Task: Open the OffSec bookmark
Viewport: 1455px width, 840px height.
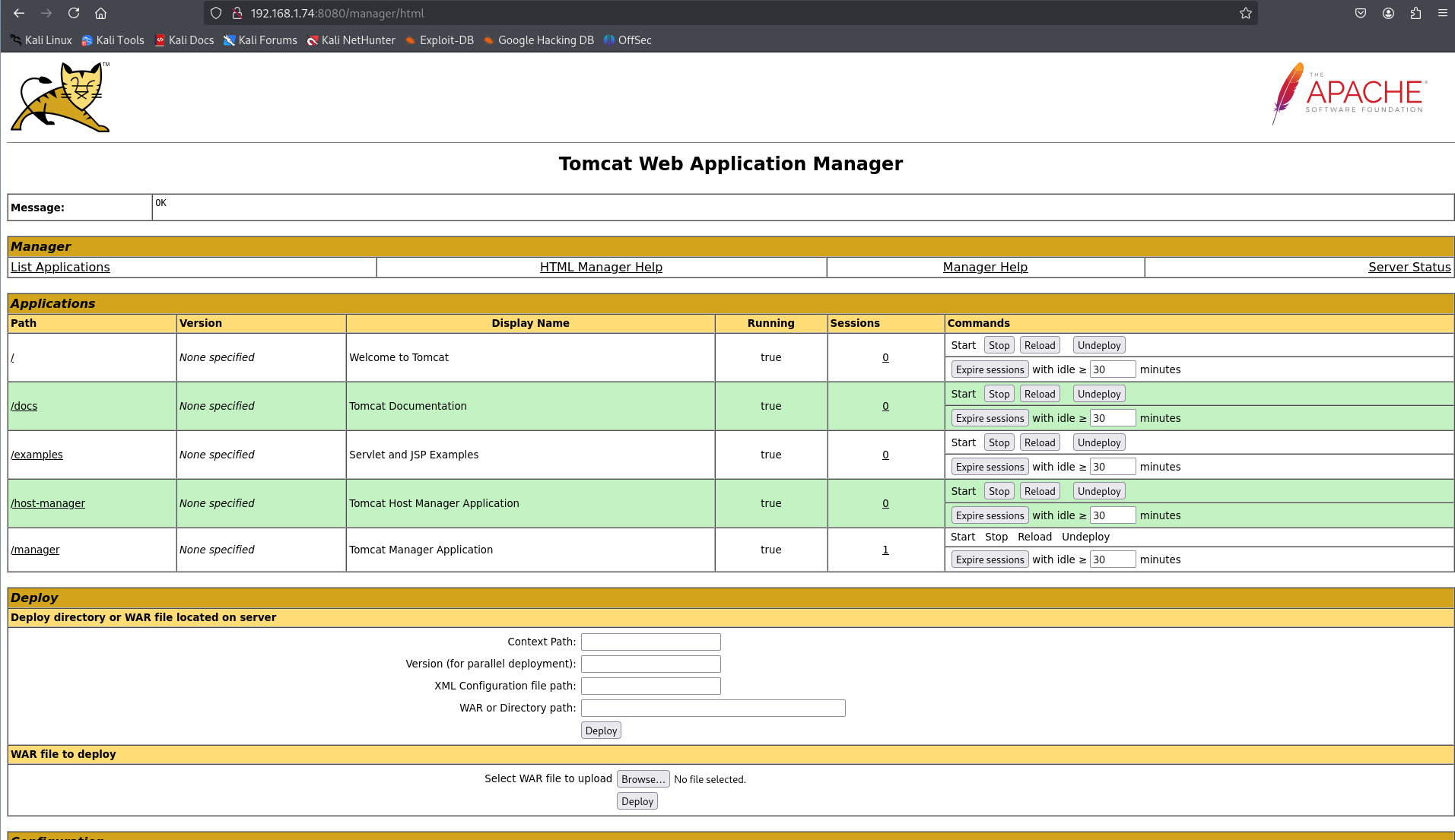Action: click(627, 40)
